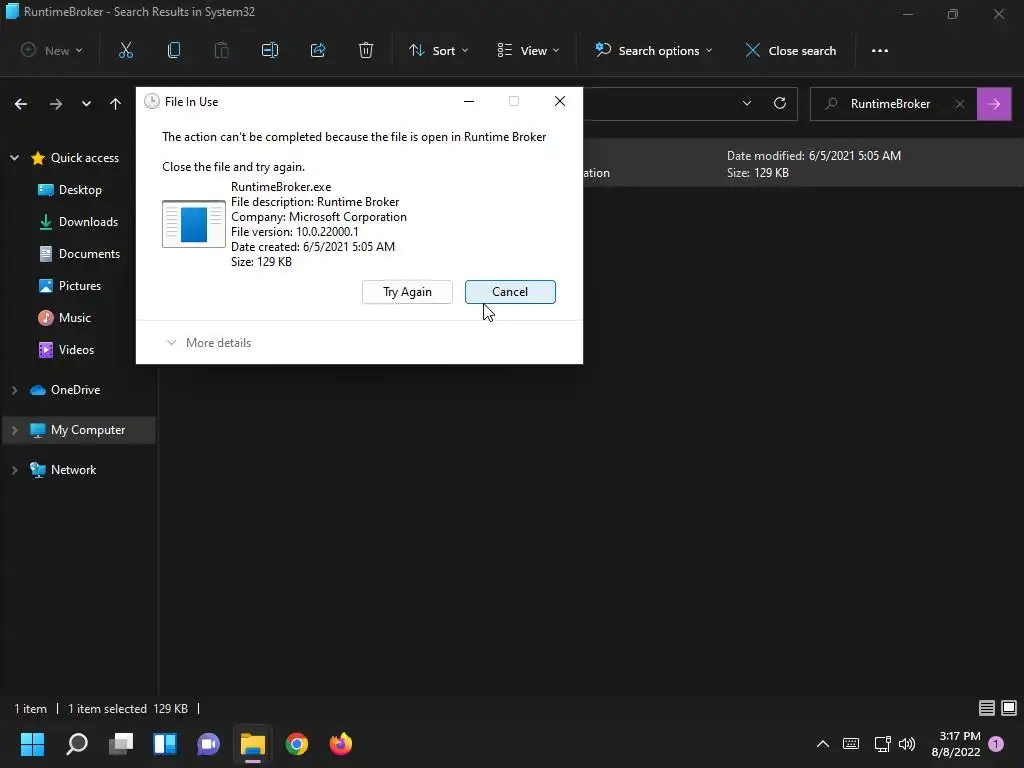This screenshot has height=768, width=1024.
Task: Open the three-dot See more menu
Action: coord(880,51)
